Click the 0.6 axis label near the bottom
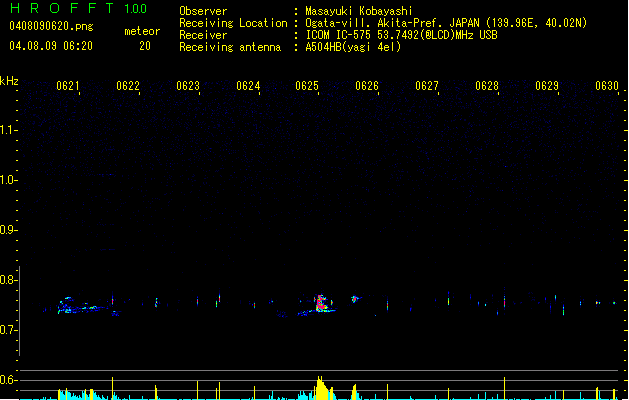Image resolution: width=629 pixels, height=400 pixels. click(x=8, y=380)
